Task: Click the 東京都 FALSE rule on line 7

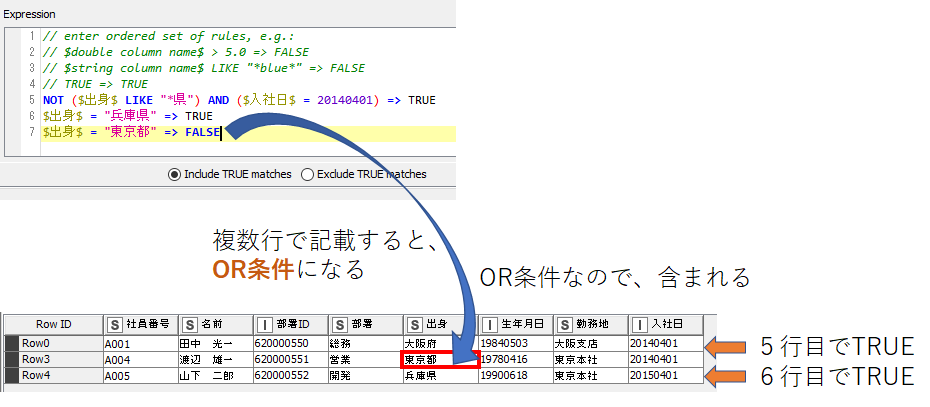Action: click(132, 132)
